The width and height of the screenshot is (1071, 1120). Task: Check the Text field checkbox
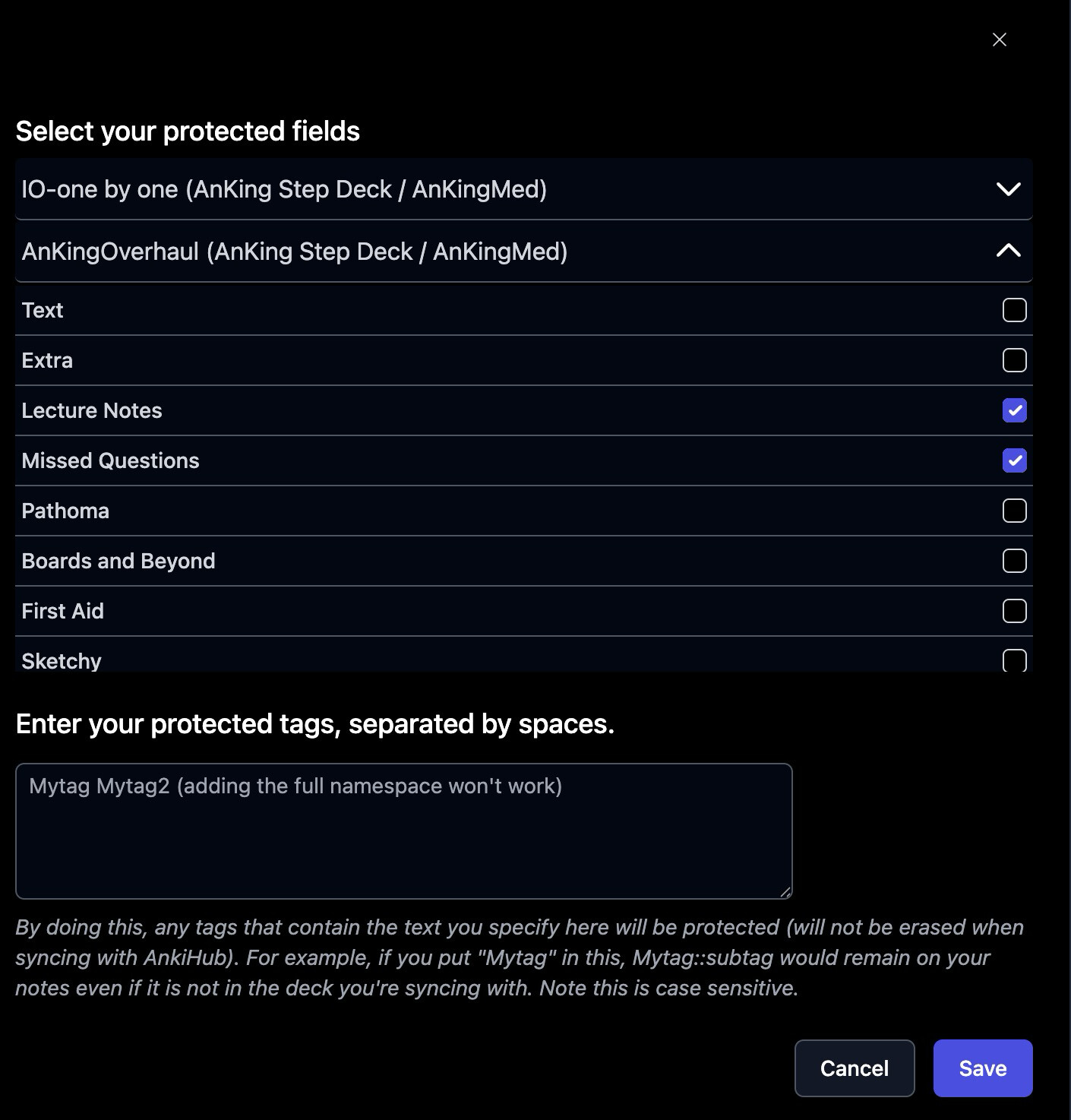coord(1014,310)
